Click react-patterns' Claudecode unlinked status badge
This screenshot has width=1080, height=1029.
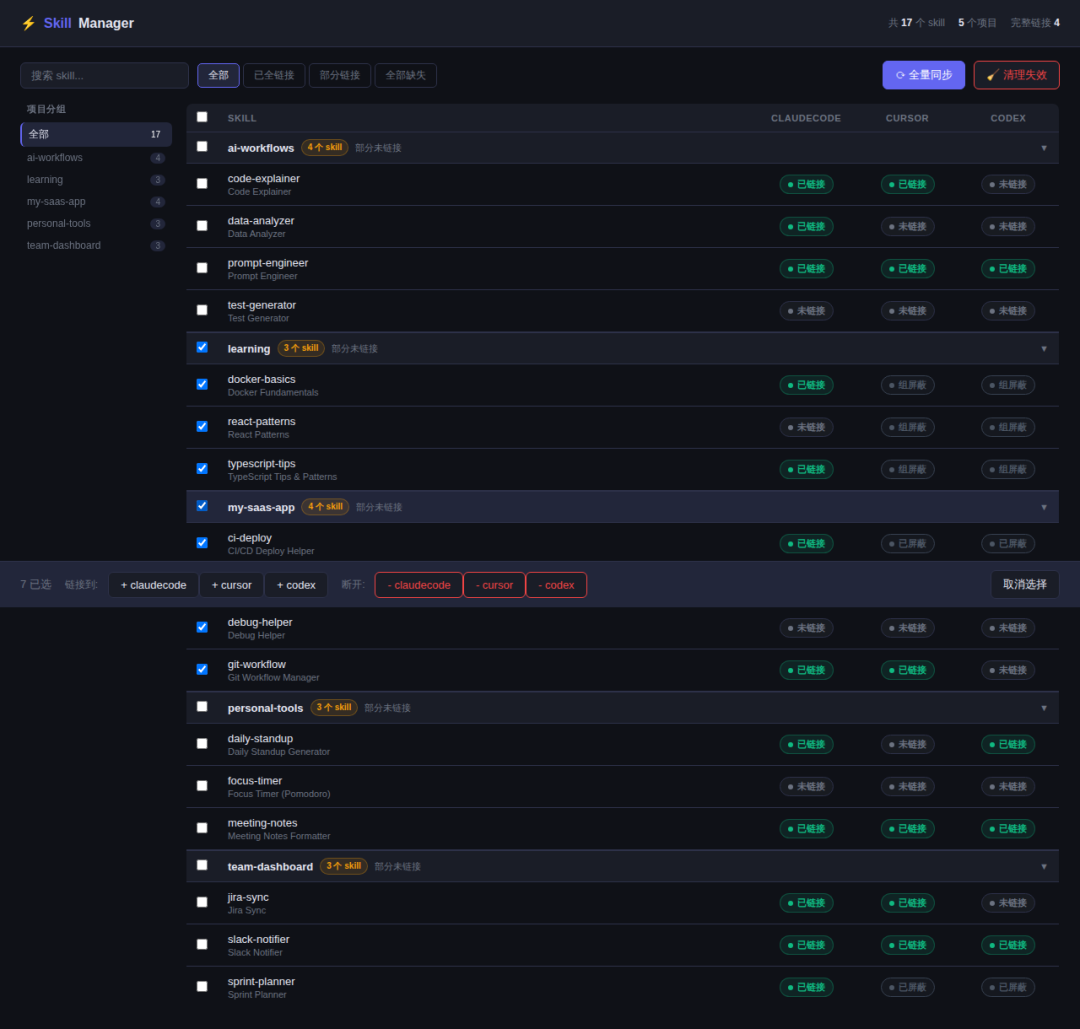pyautogui.click(x=806, y=427)
